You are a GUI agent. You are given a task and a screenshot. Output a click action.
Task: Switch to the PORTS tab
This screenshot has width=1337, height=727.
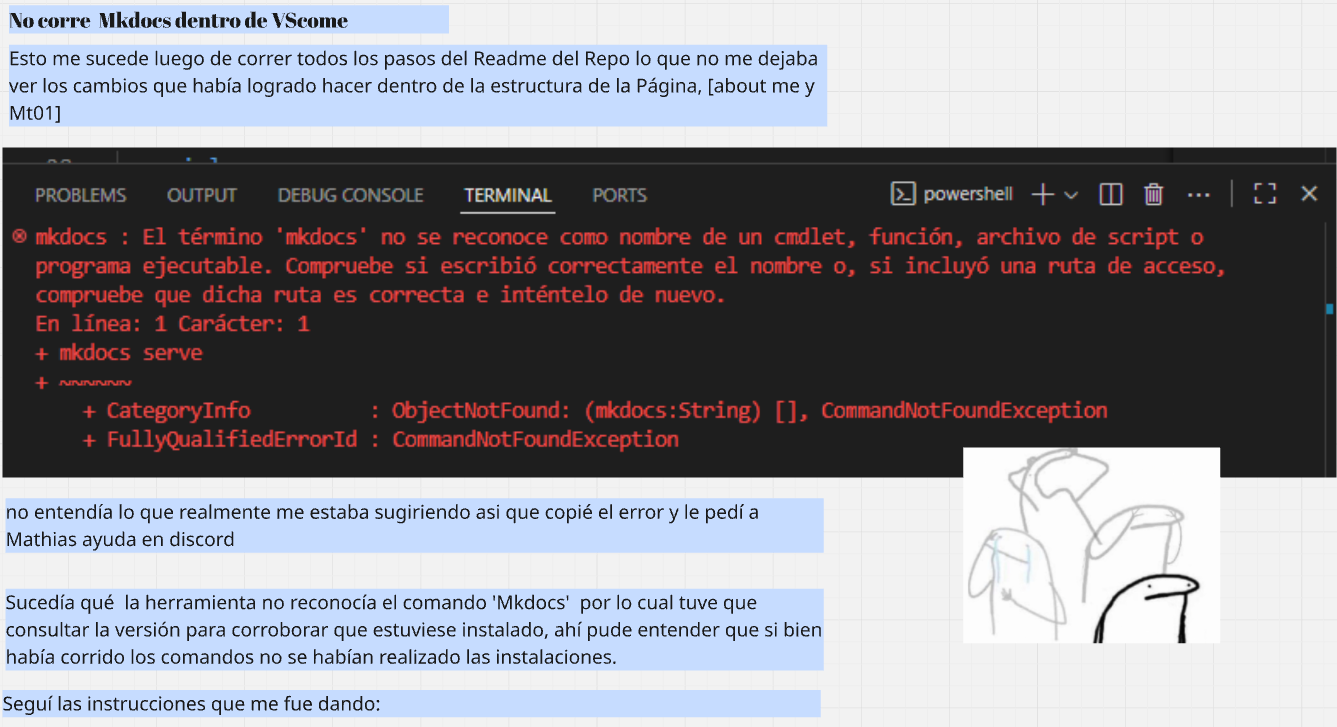click(x=619, y=195)
